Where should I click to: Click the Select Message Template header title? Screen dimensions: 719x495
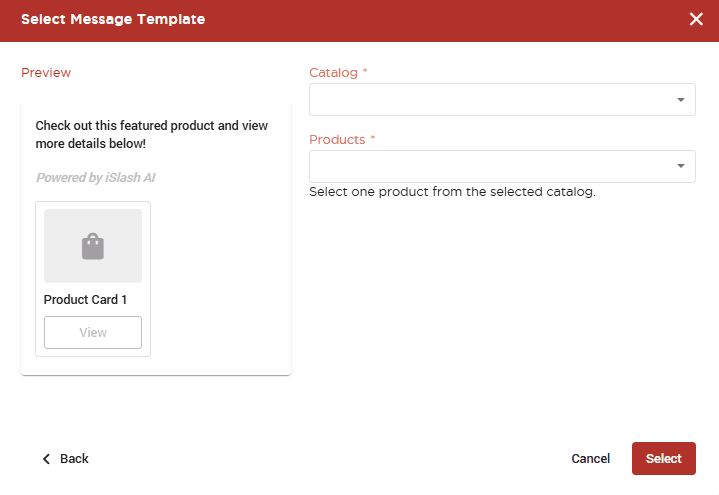tap(113, 19)
